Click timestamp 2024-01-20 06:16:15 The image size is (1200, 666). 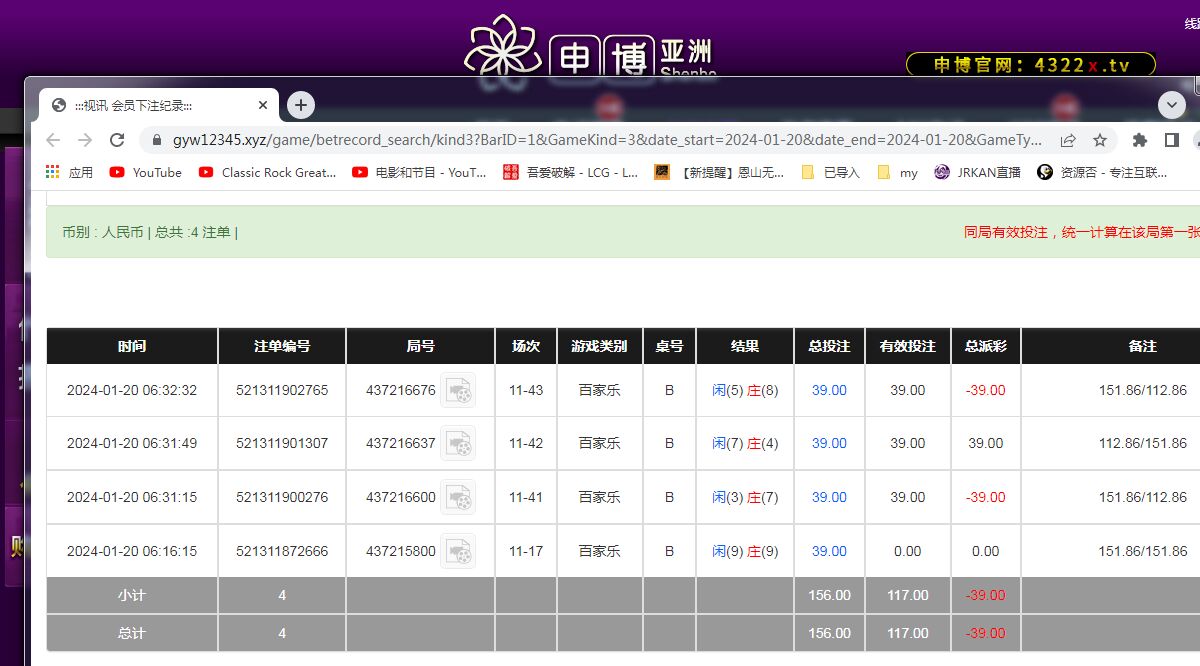132,551
